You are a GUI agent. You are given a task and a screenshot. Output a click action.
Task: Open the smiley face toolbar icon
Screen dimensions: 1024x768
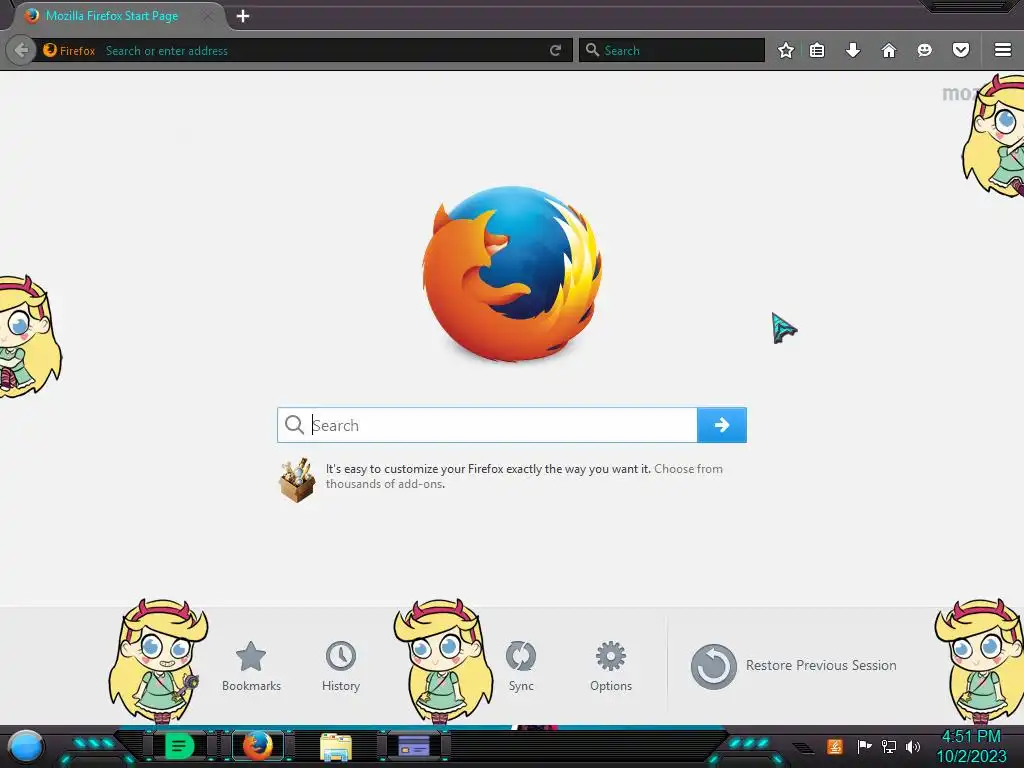point(925,50)
